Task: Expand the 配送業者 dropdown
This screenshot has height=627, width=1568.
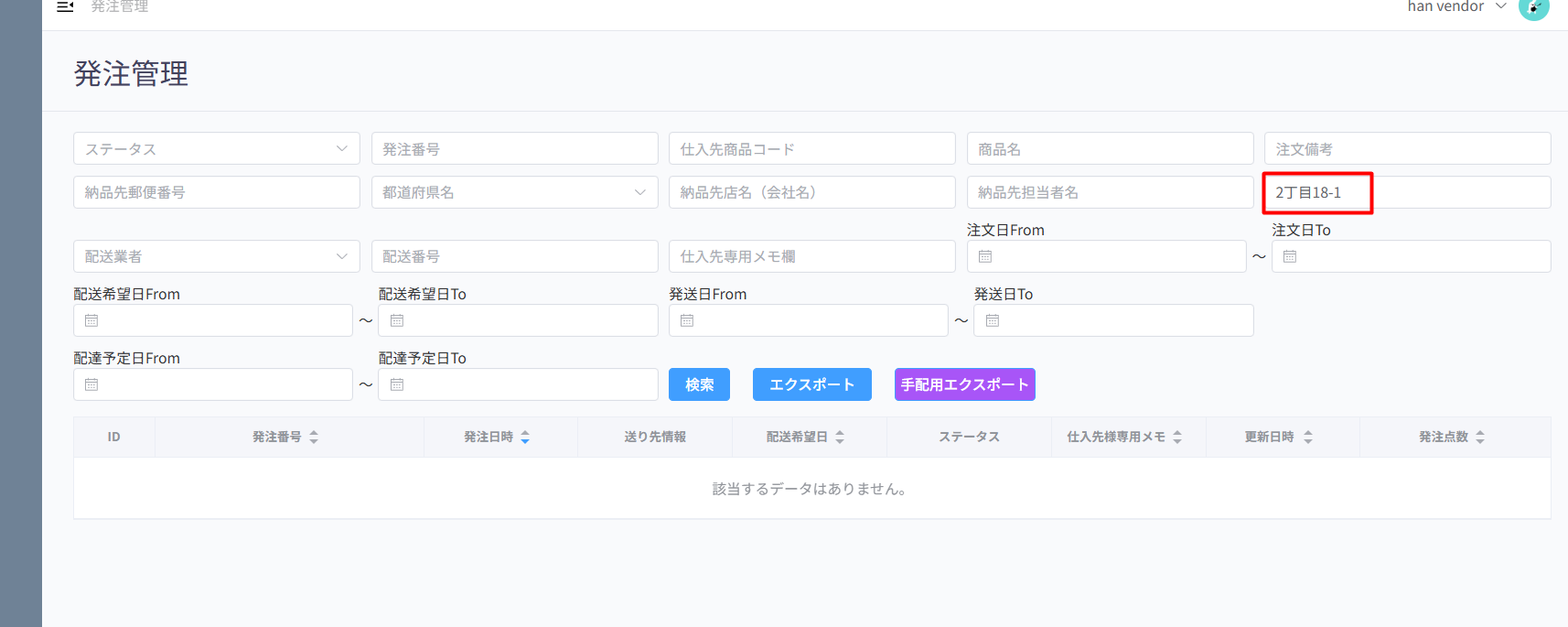Action: (216, 257)
